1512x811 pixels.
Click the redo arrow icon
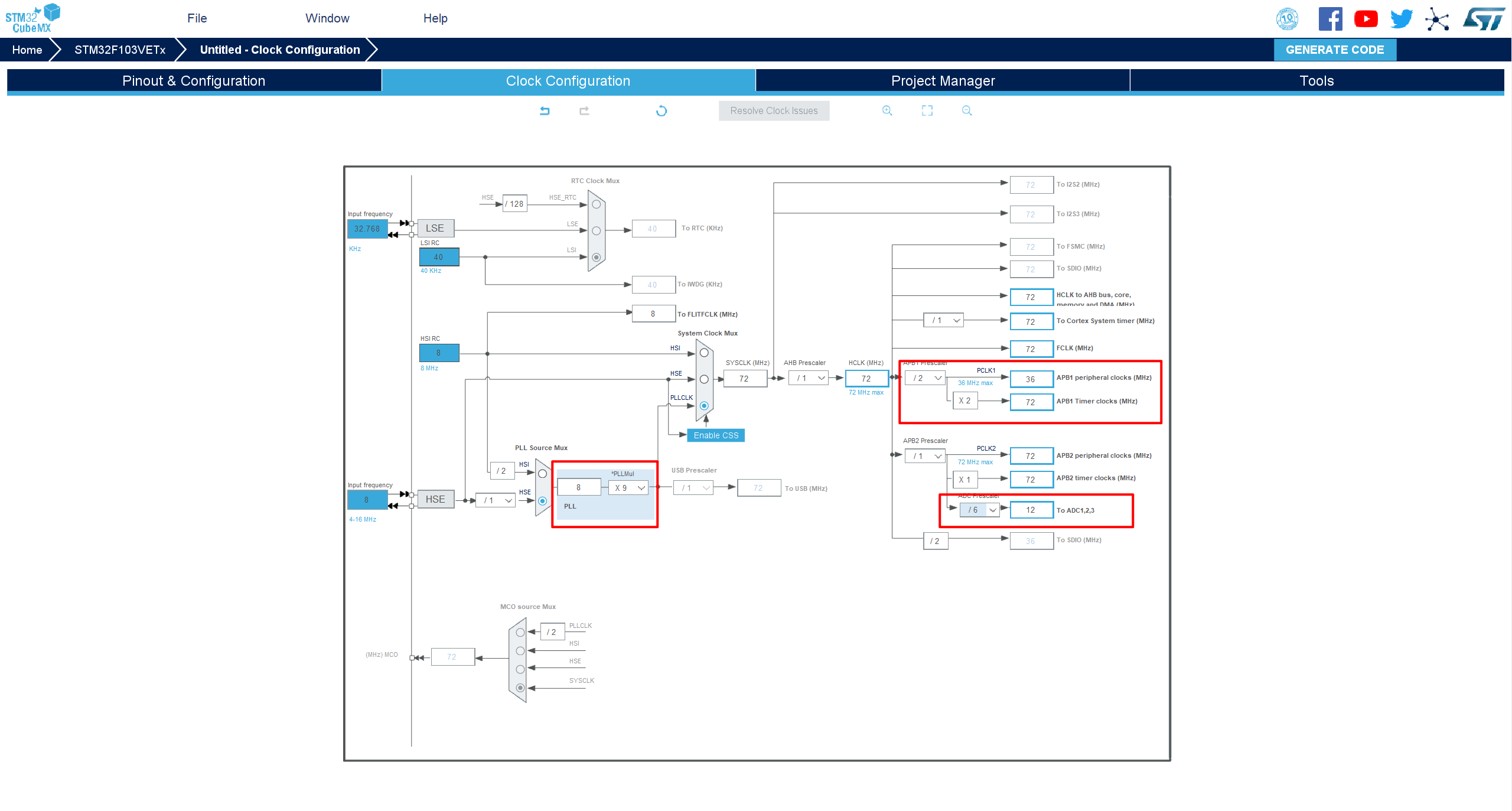pos(584,110)
